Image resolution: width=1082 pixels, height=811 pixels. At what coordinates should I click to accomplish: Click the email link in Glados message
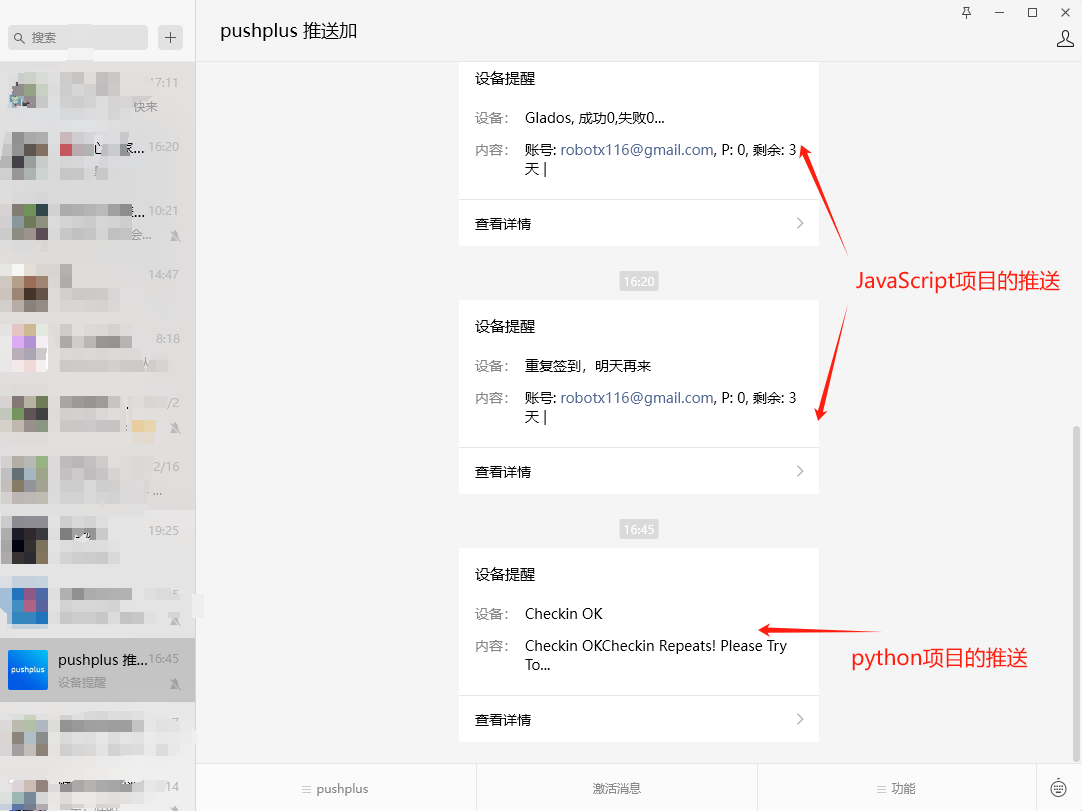pyautogui.click(x=636, y=150)
